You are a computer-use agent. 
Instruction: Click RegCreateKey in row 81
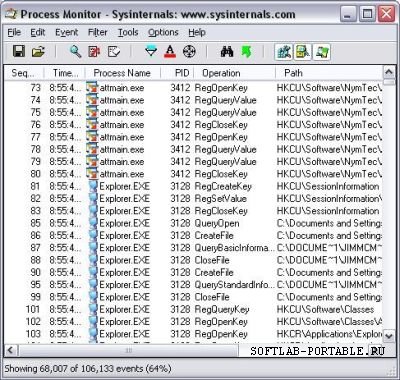coord(223,187)
